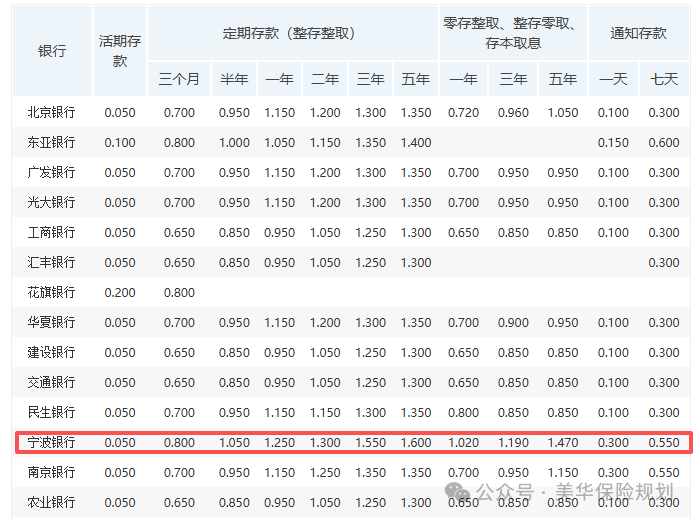The image size is (696, 520).
Task: Select the 1.470 value in 宁波银行 row
Action: (563, 442)
